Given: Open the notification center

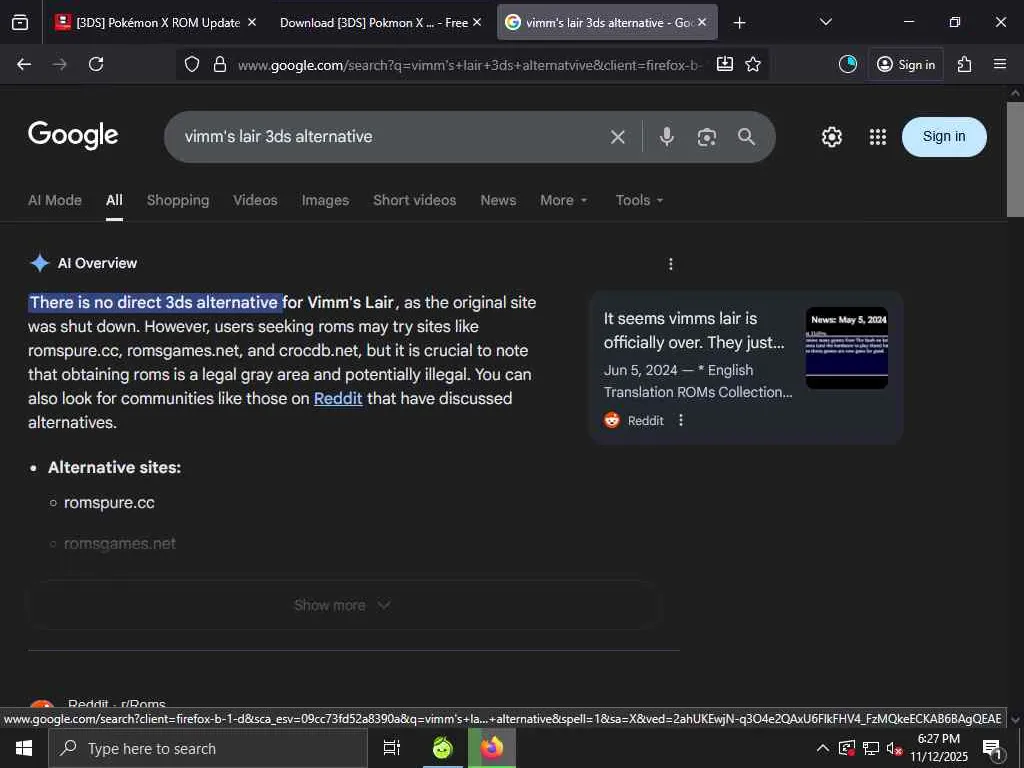Looking at the screenshot, I should [993, 748].
